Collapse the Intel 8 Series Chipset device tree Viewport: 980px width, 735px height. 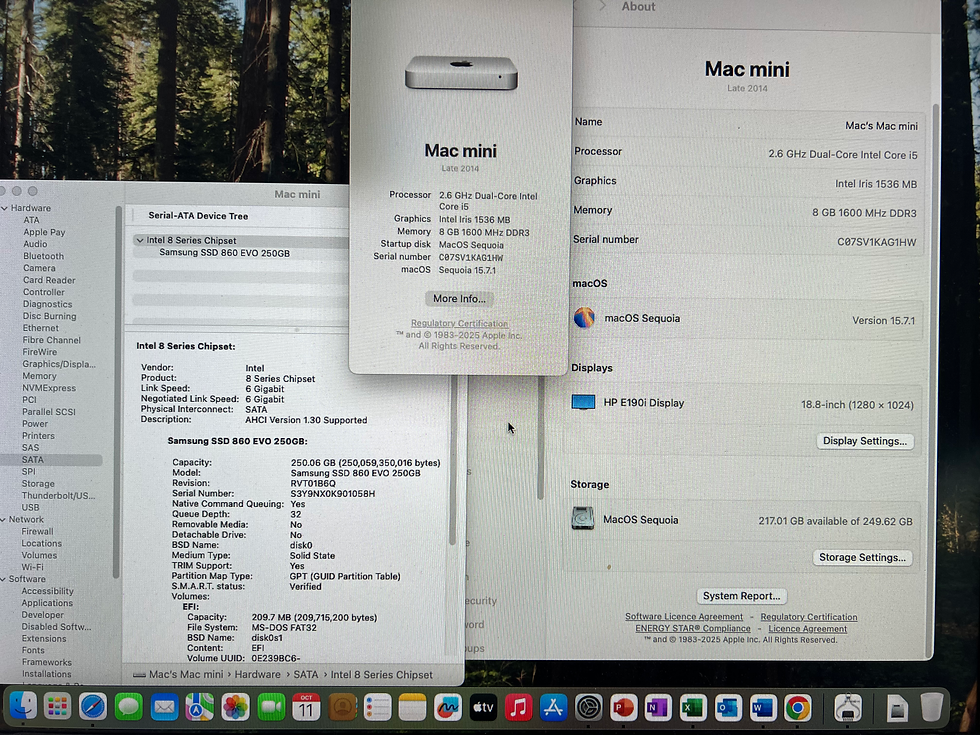140,240
